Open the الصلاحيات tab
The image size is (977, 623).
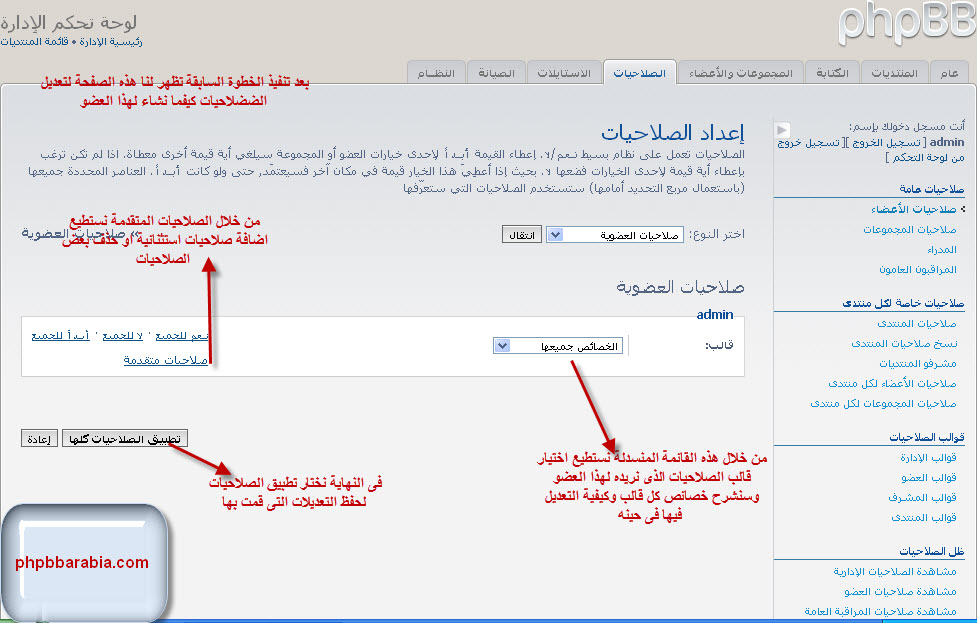coord(639,73)
